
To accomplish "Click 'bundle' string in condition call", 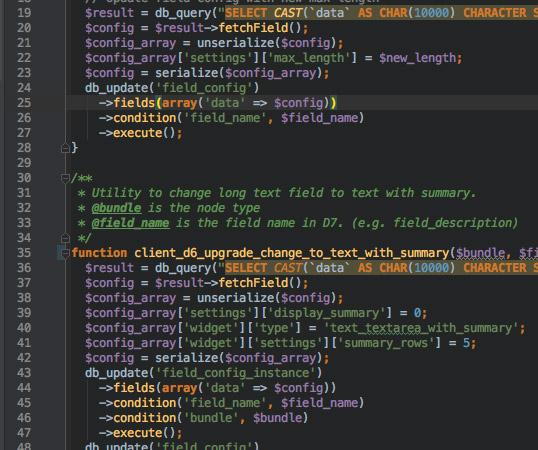I will [x=211, y=418].
